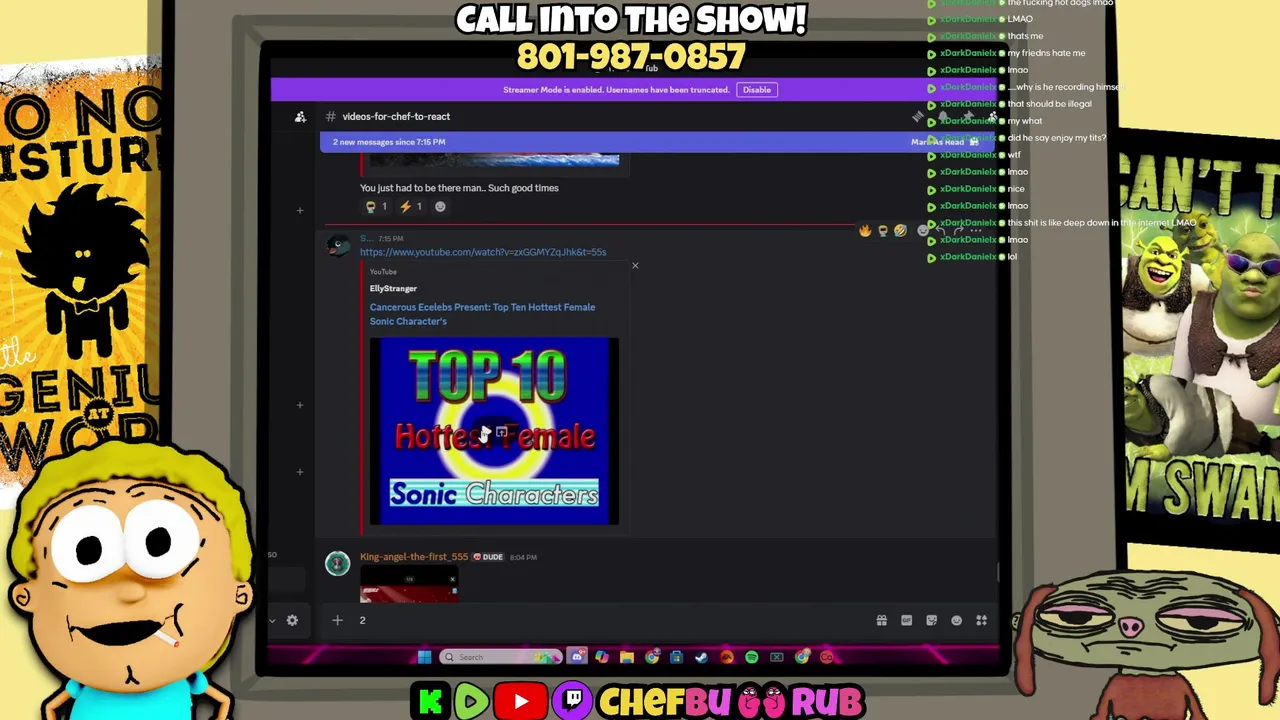The width and height of the screenshot is (1280, 720).
Task: Open the sticker picker
Action: click(x=932, y=621)
